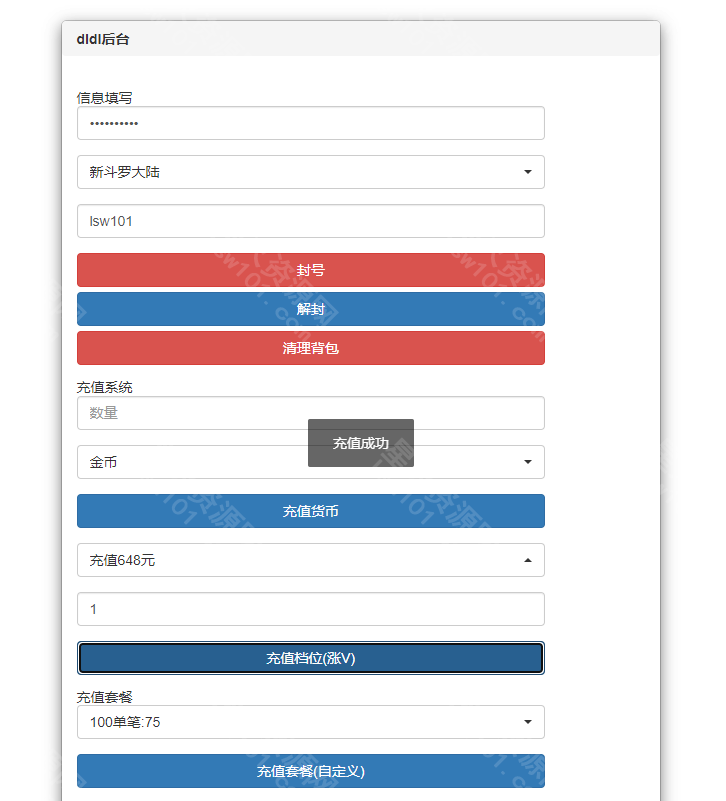Viewport: 726px width, 801px height.
Task: Click the chevron icon on the 100单笔:75 selector
Action: 528,722
